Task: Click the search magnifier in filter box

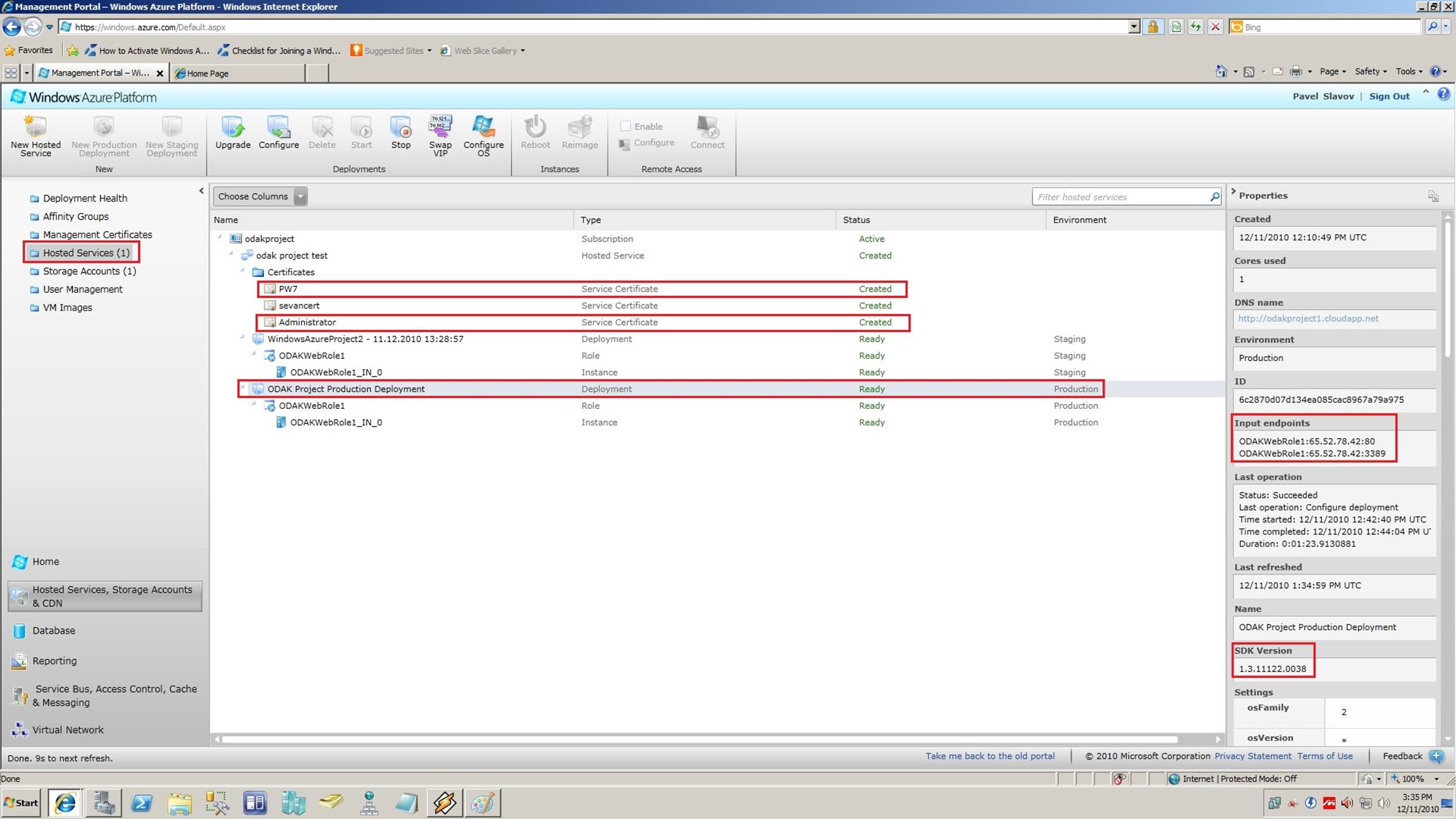Action: (1214, 197)
